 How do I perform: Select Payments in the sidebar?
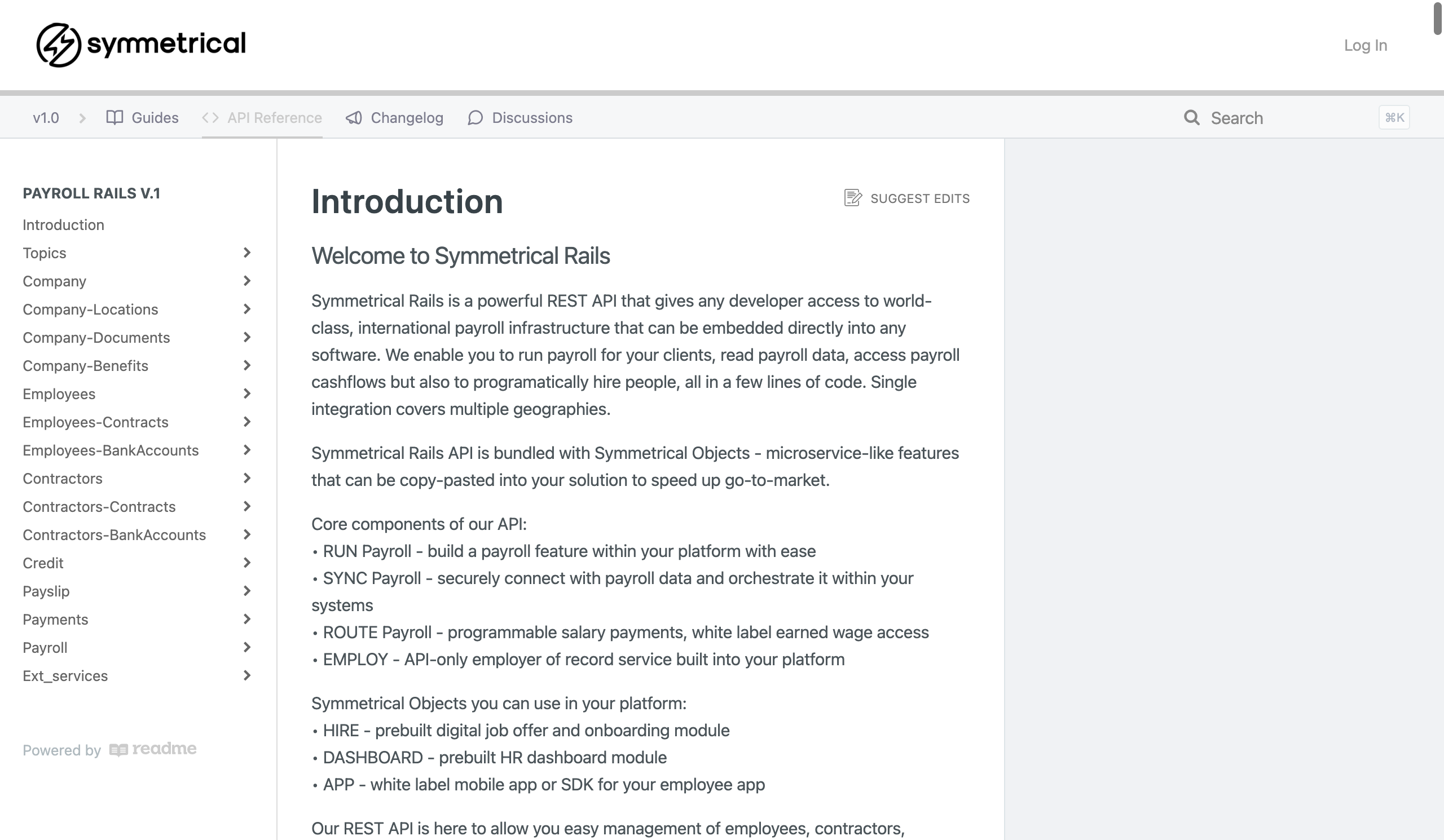click(56, 620)
